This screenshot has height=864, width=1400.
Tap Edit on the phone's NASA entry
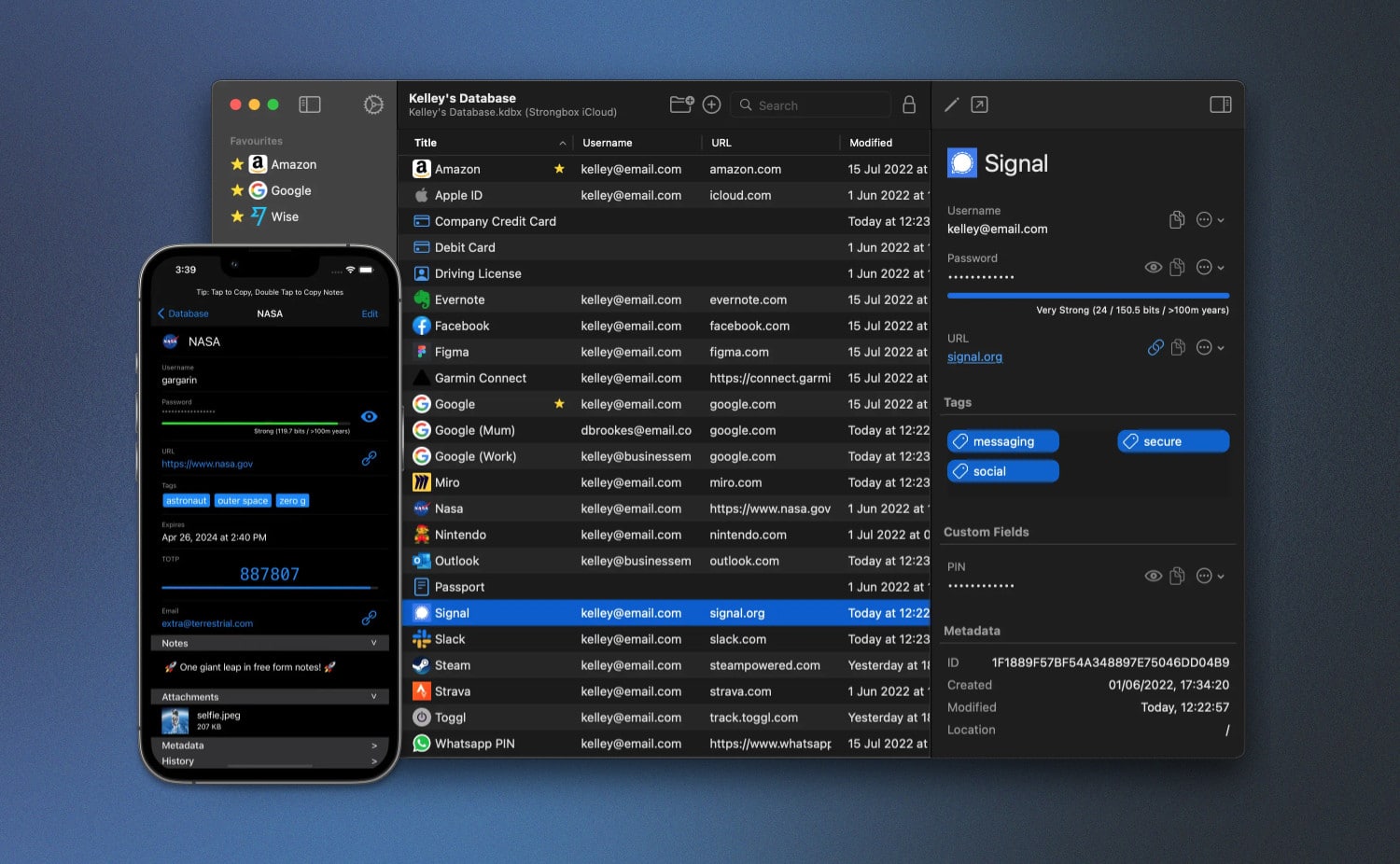(370, 314)
